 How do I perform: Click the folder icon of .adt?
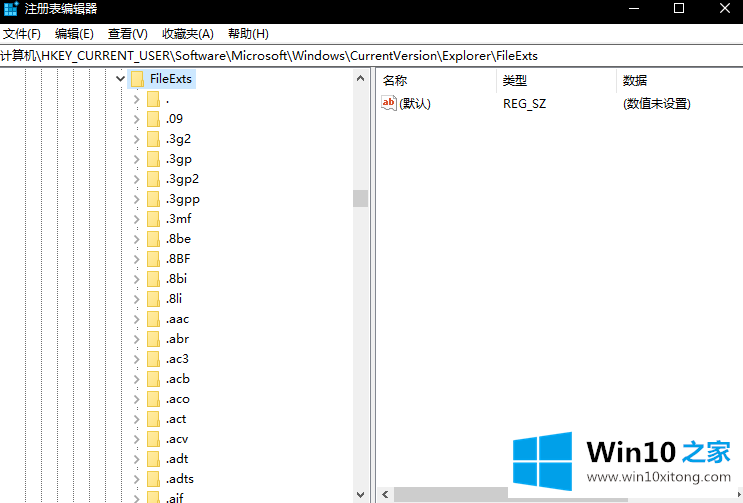153,459
